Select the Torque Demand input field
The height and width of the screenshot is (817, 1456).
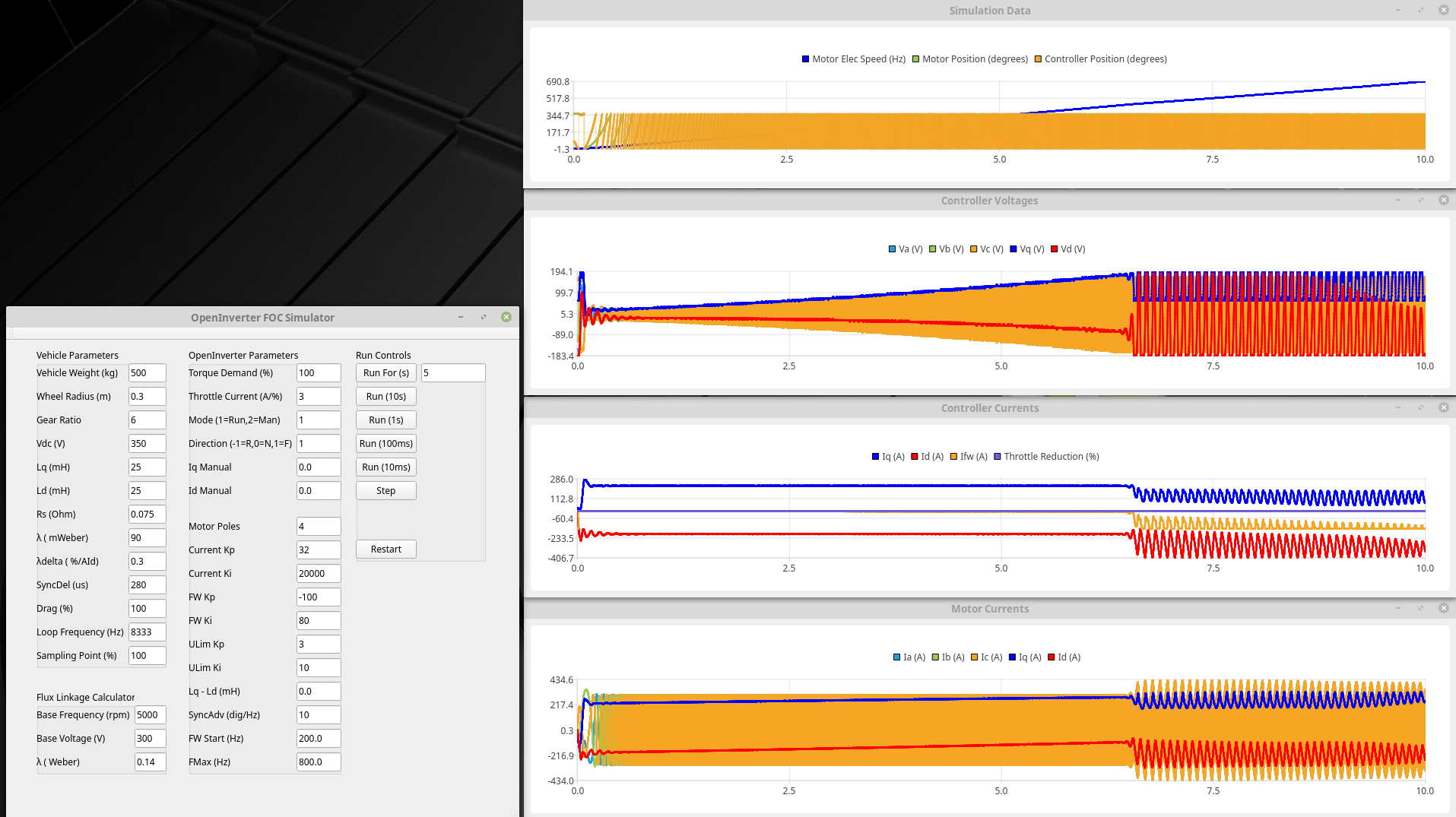click(318, 372)
